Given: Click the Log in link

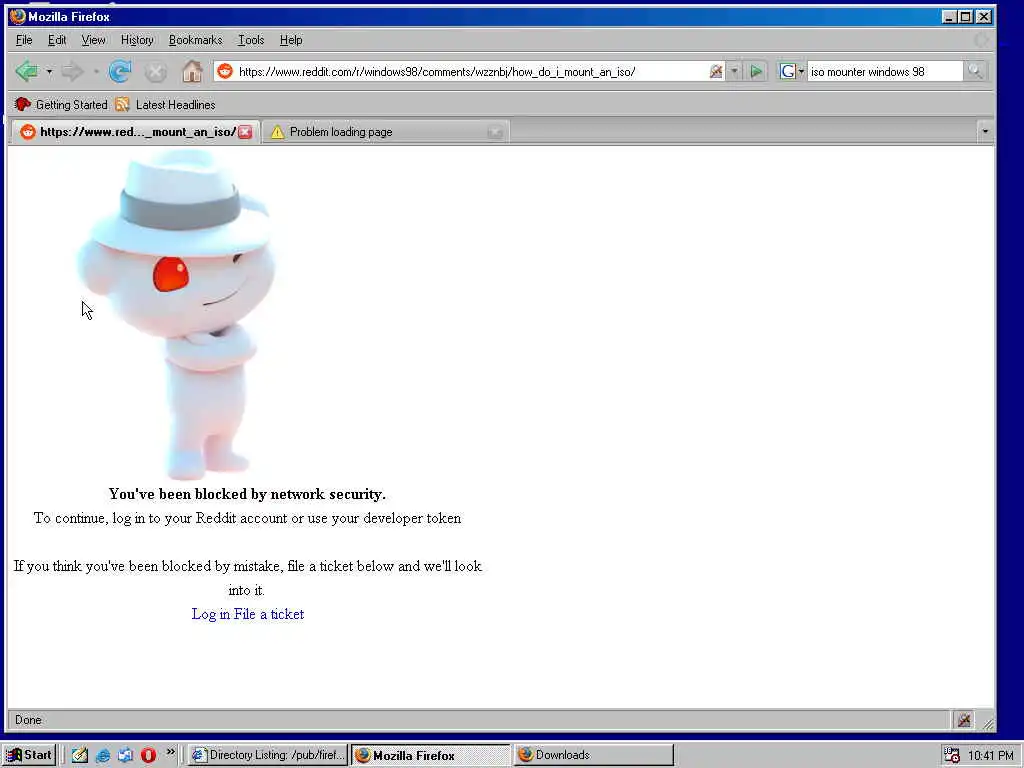Looking at the screenshot, I should (x=210, y=614).
